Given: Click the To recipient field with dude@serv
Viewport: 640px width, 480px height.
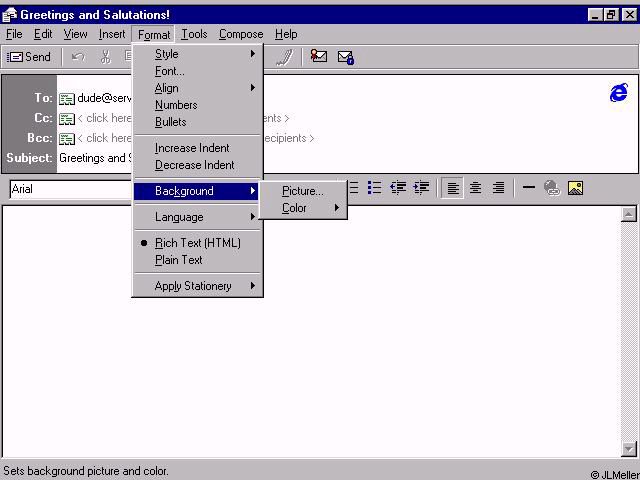Looking at the screenshot, I should pyautogui.click(x=104, y=98).
